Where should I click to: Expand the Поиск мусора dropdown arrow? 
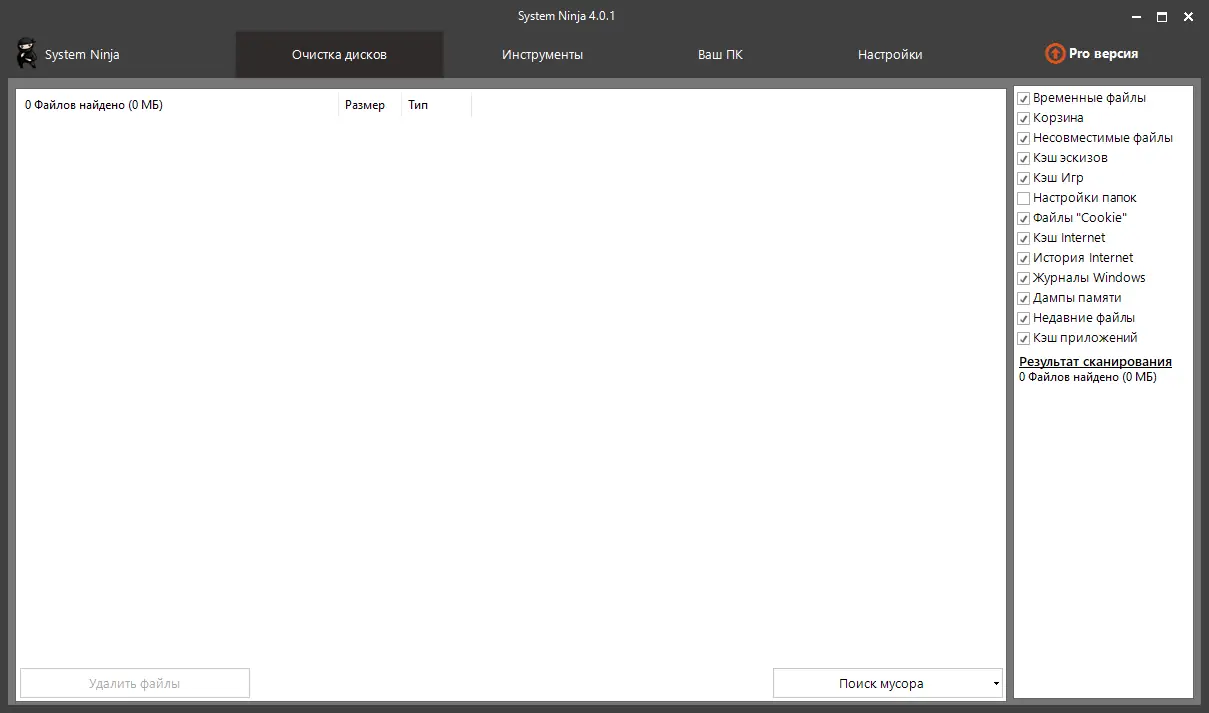pos(996,684)
